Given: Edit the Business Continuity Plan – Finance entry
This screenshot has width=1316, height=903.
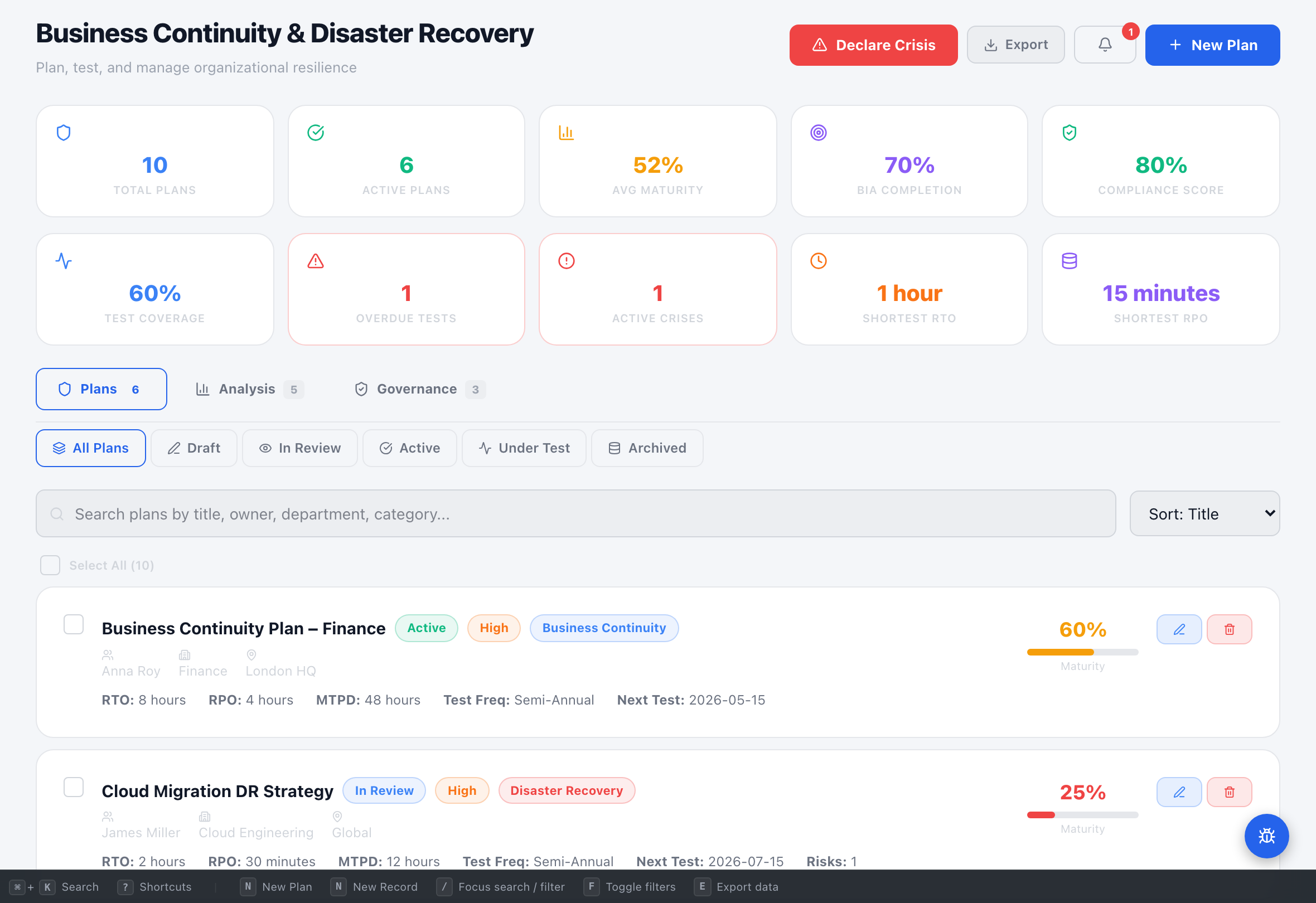Looking at the screenshot, I should pyautogui.click(x=1178, y=629).
